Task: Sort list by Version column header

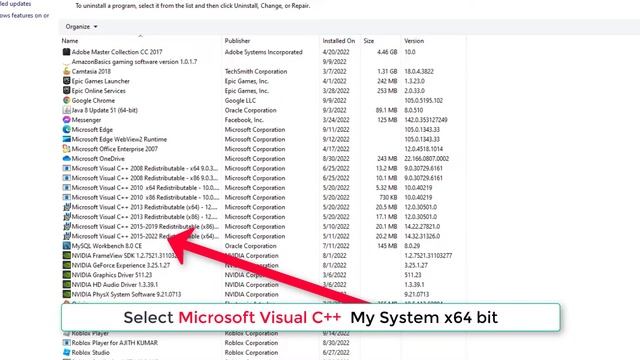Action: [414, 41]
